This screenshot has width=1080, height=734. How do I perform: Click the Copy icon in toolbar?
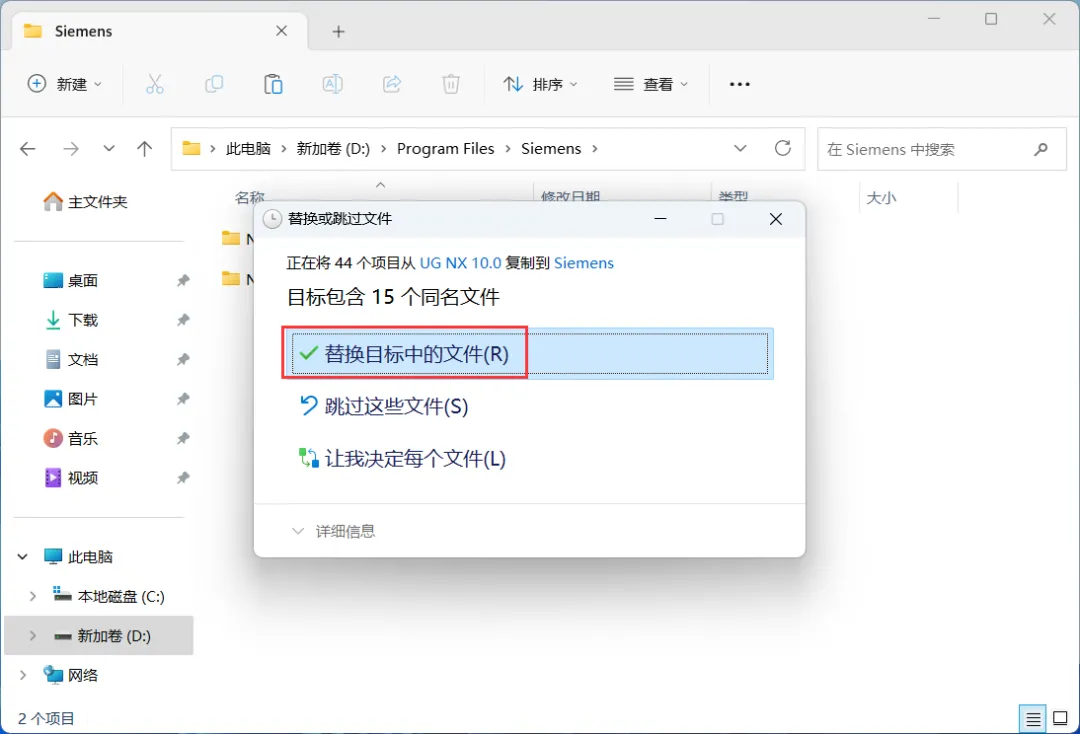point(214,84)
